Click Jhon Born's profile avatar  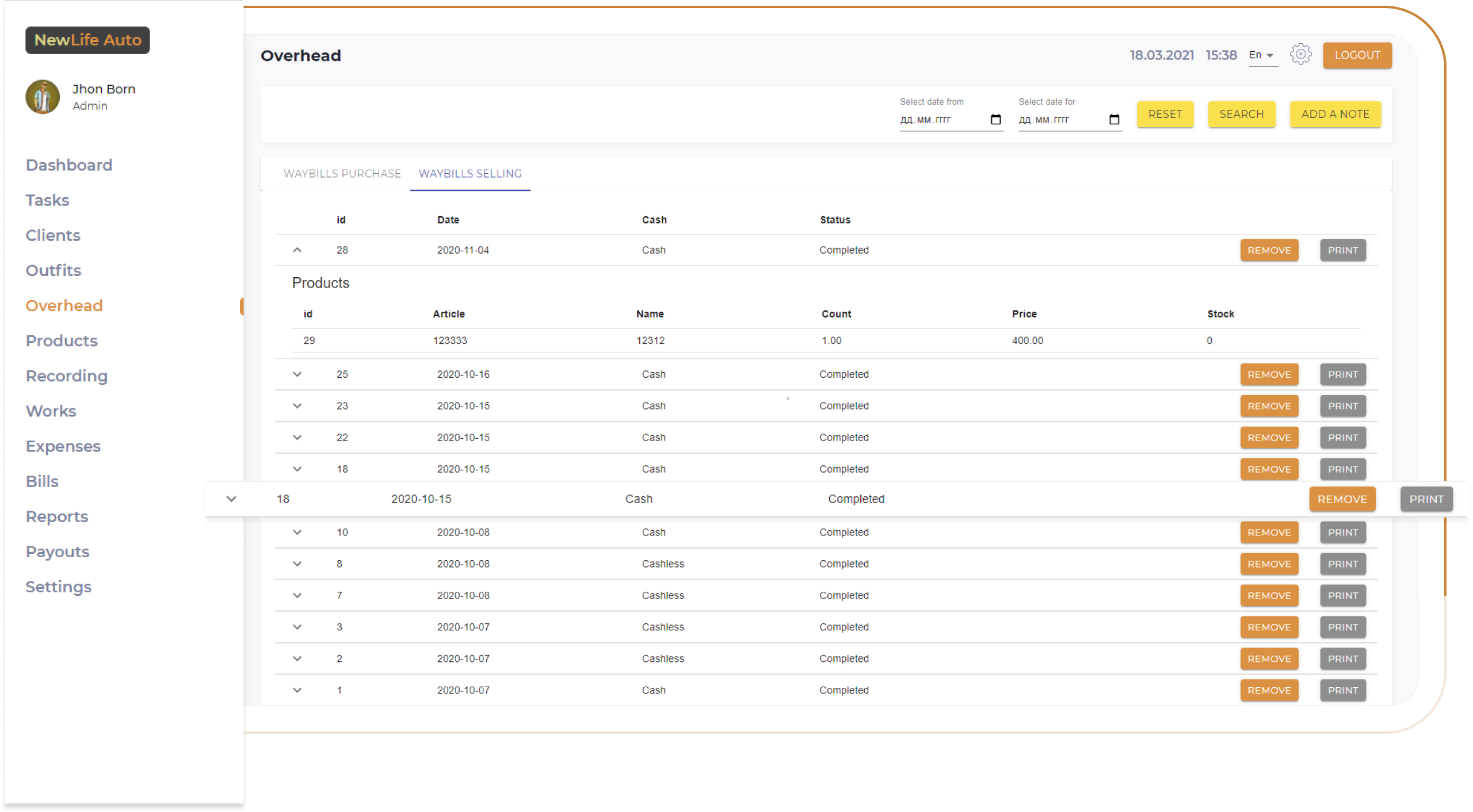click(43, 97)
